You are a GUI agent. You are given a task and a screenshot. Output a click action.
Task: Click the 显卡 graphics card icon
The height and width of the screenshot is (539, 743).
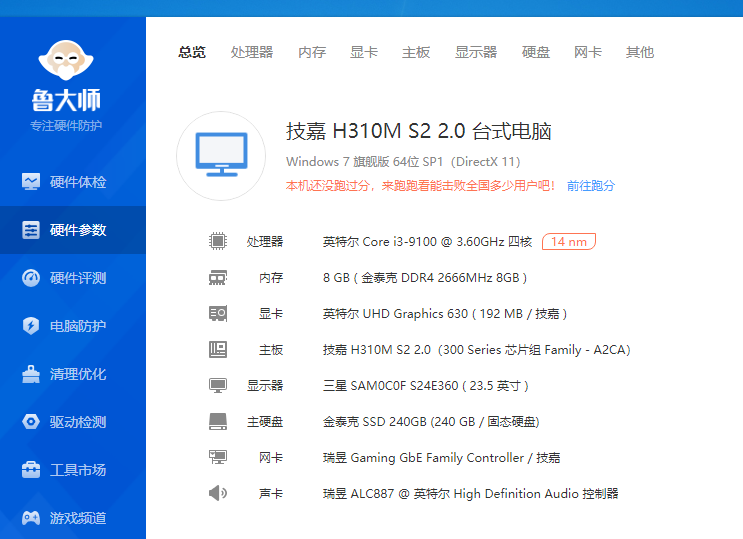pos(218,313)
